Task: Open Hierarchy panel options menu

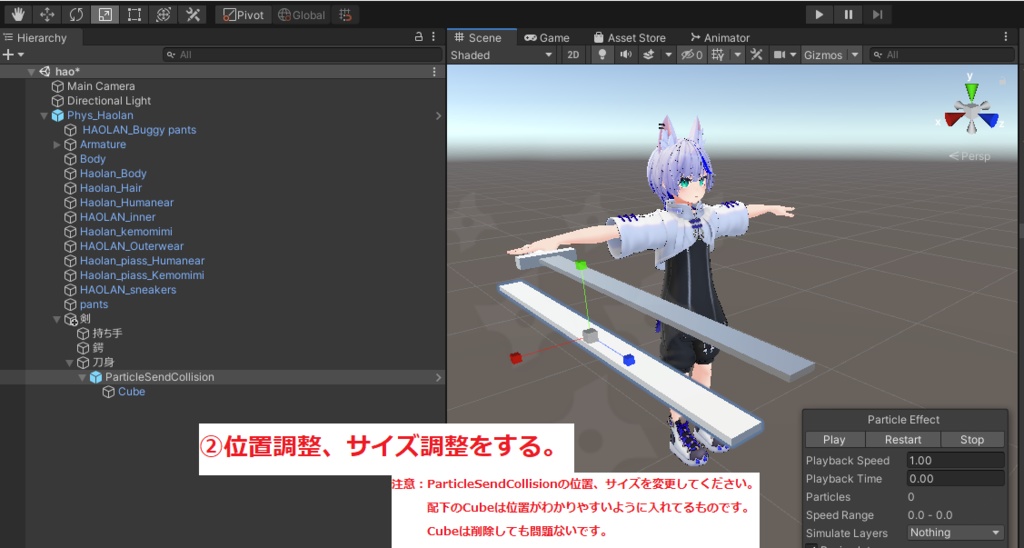Action: tap(434, 37)
